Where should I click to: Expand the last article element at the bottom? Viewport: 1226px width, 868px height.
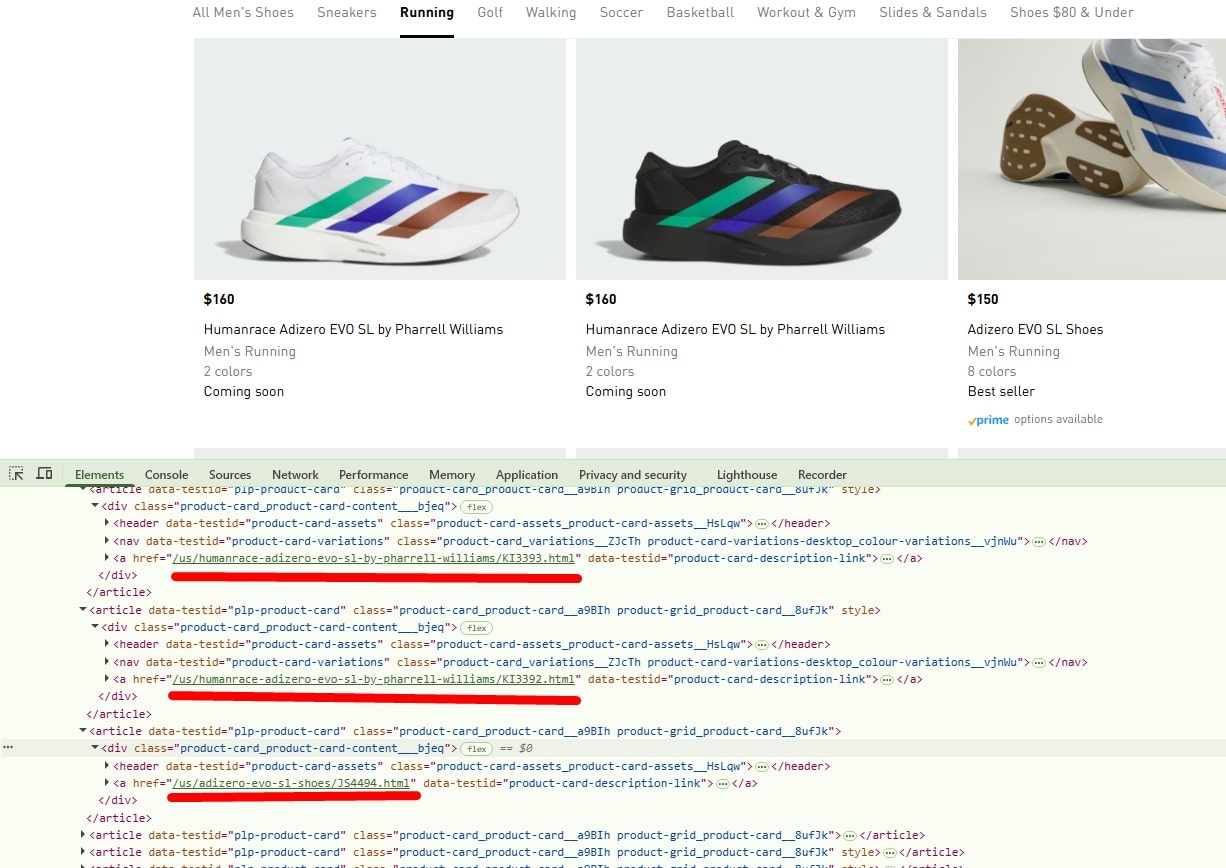84,864
